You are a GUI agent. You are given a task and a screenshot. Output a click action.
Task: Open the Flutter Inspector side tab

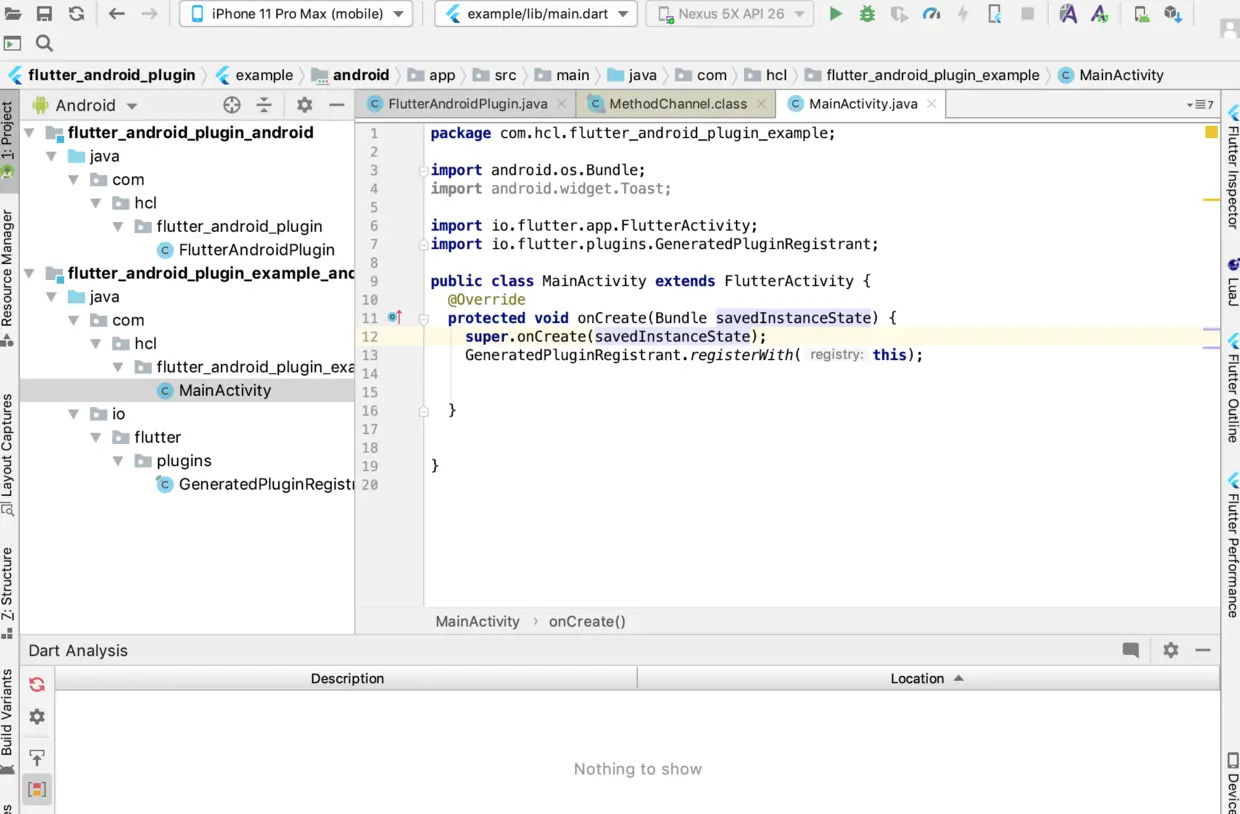(1232, 166)
